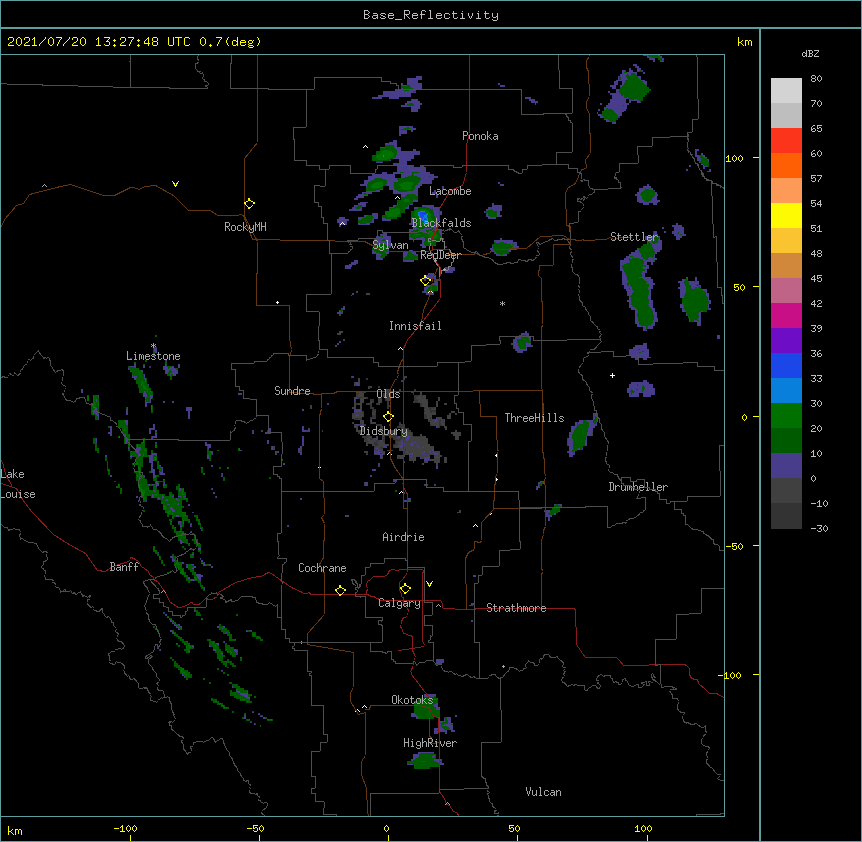Pick the royal blue 33-36 dBZ swatch
Screen dimensions: 862x842
point(786,365)
